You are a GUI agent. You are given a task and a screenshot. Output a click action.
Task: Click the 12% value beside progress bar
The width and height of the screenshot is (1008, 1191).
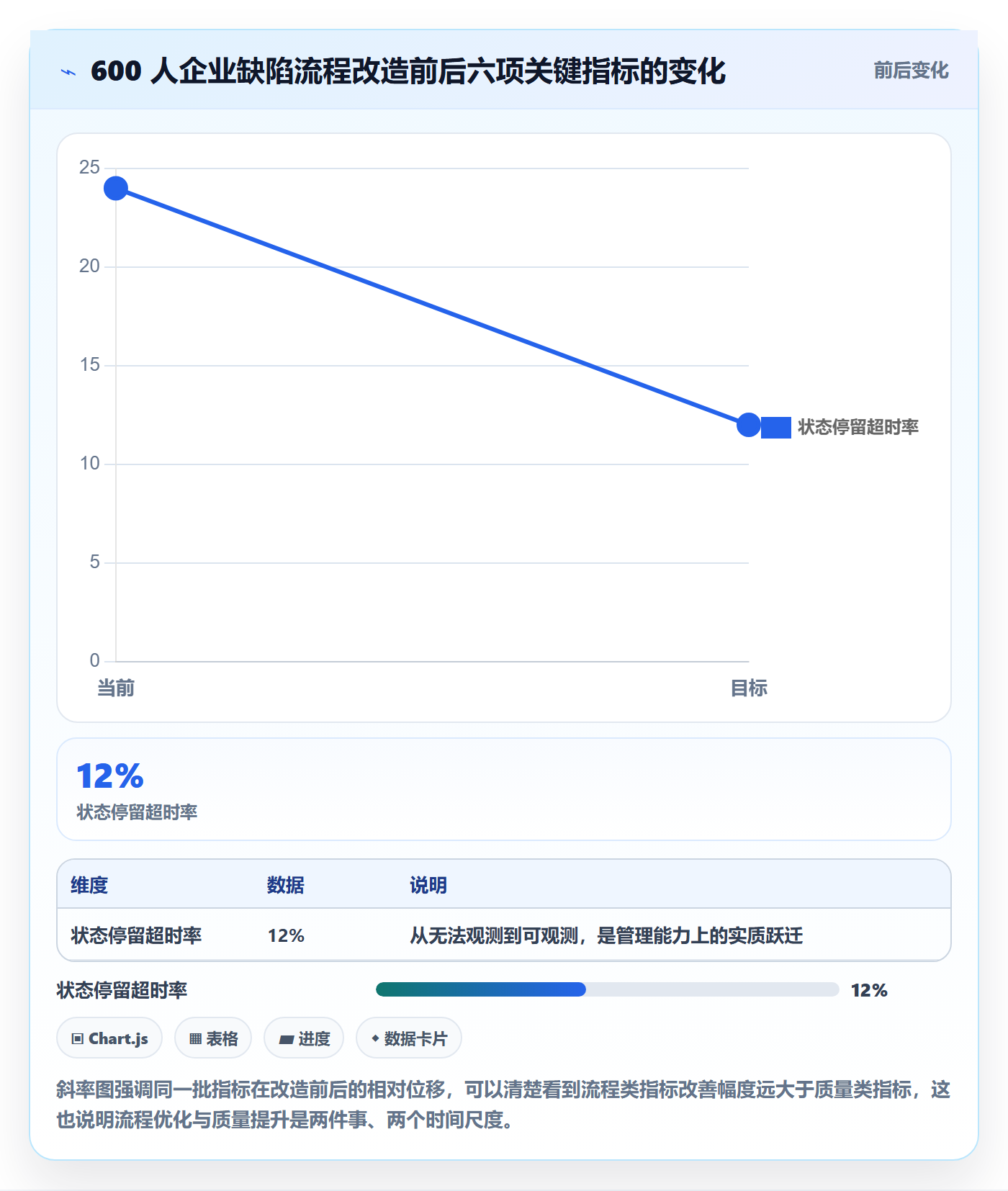coord(869,990)
